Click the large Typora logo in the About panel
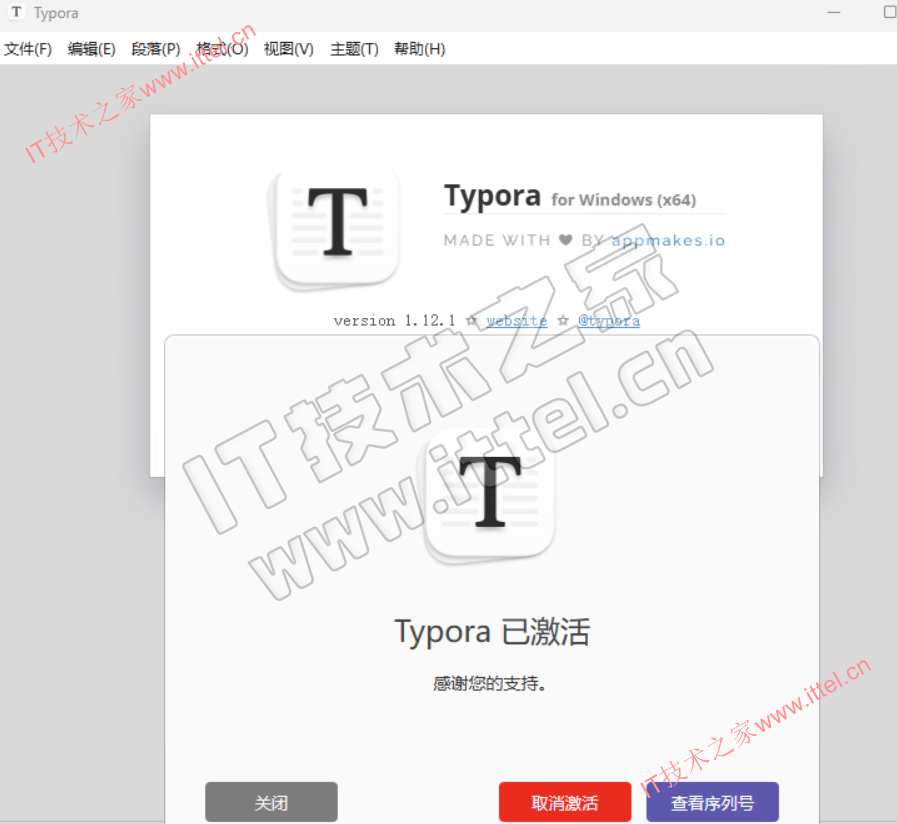Viewport: 897px width, 824px height. [x=337, y=224]
